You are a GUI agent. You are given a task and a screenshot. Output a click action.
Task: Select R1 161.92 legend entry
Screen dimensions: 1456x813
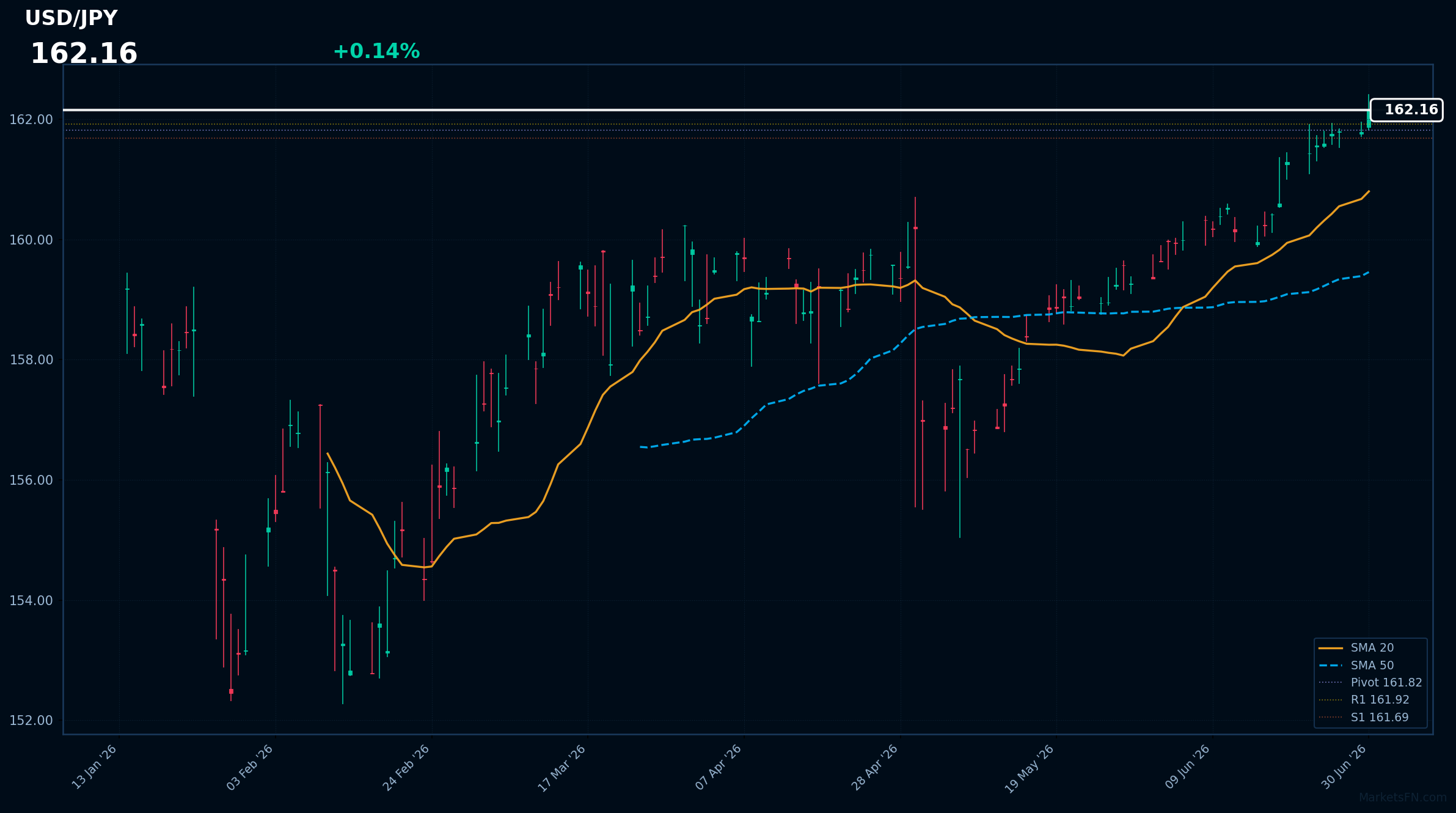click(1364, 700)
